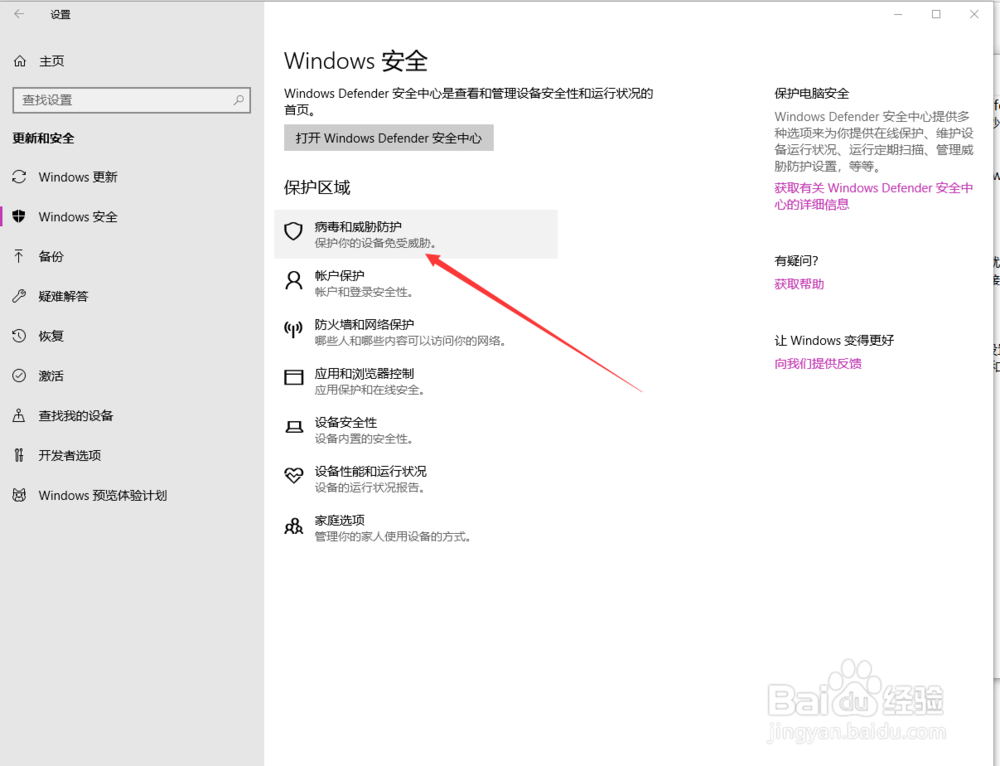Open 开发者选项 developer page
The image size is (1000, 766).
[132, 455]
